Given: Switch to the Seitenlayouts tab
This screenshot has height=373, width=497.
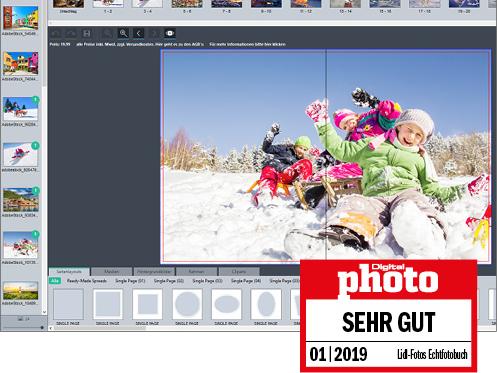Looking at the screenshot, I should (69, 272).
